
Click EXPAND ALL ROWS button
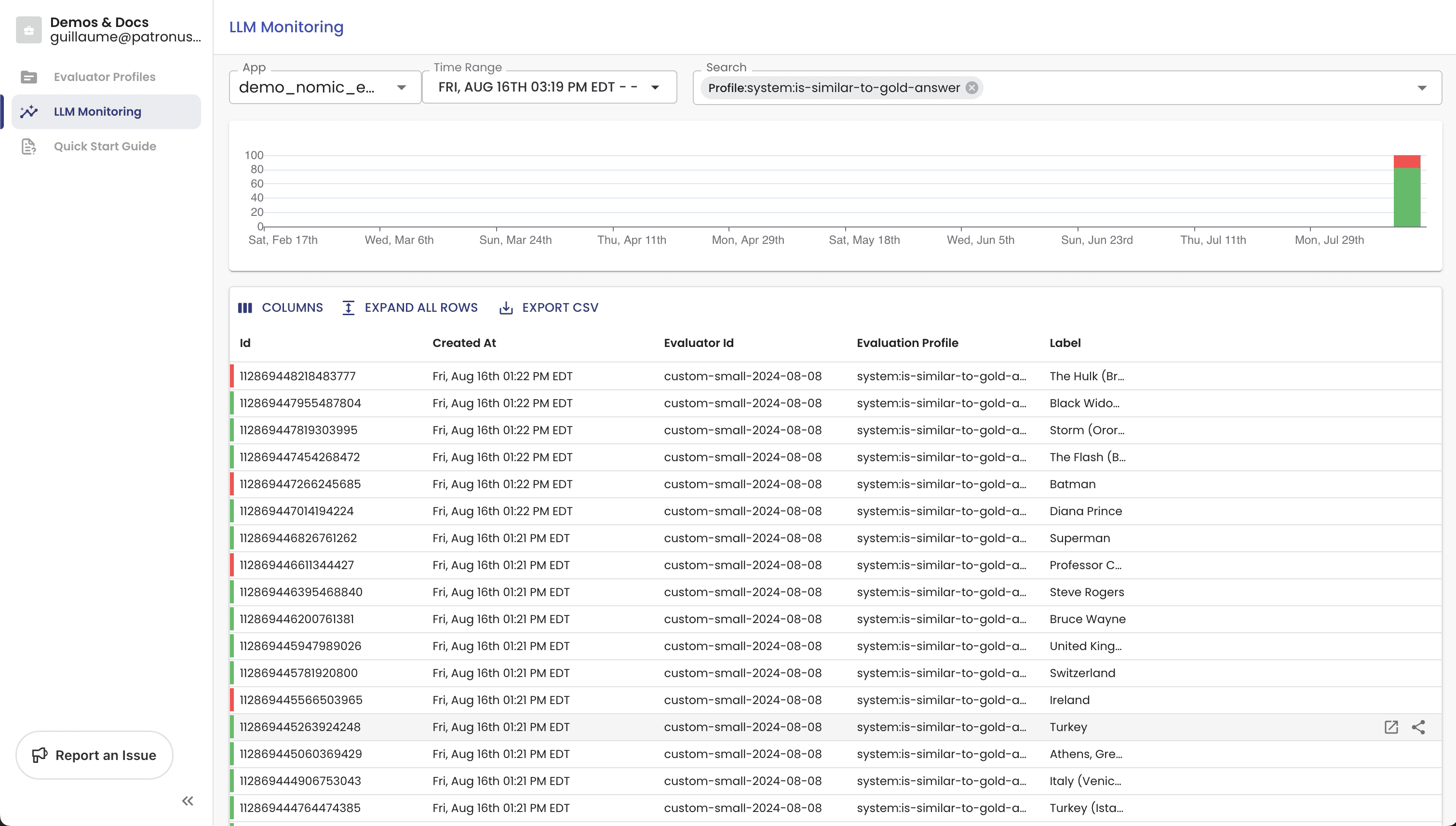(x=410, y=307)
